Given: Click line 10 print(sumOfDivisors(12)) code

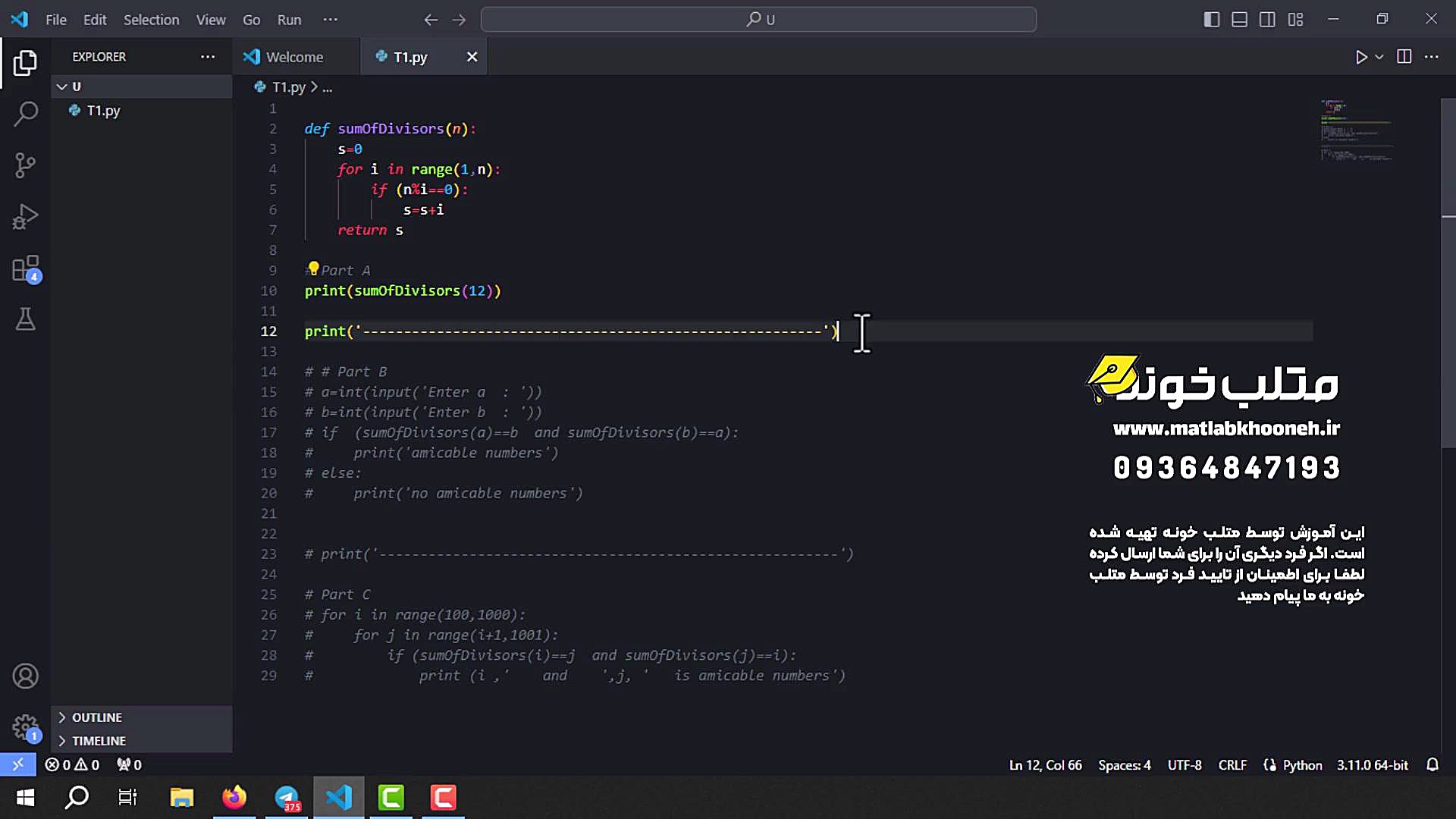Looking at the screenshot, I should (403, 291).
